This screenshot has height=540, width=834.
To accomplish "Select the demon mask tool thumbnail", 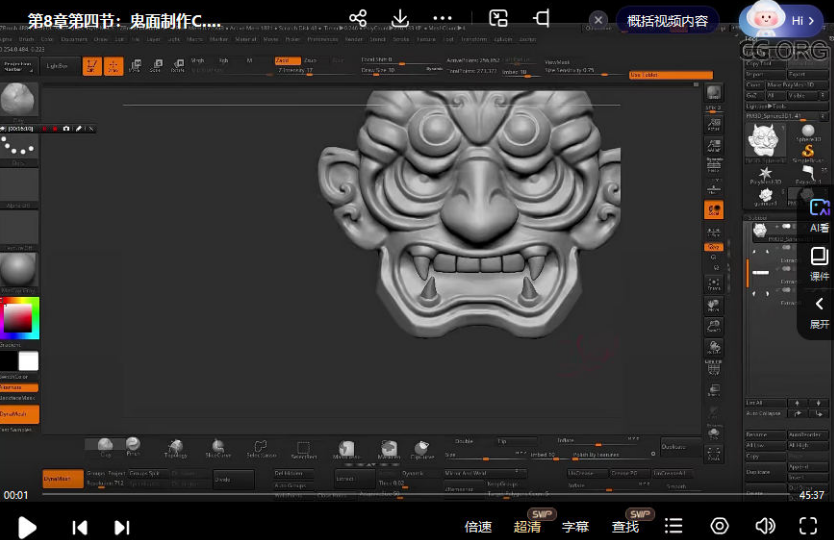I will click(764, 142).
